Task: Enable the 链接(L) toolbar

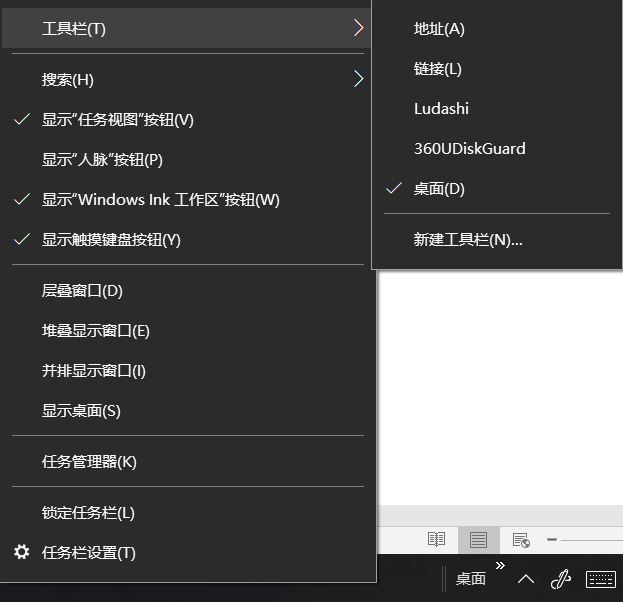Action: (497, 69)
